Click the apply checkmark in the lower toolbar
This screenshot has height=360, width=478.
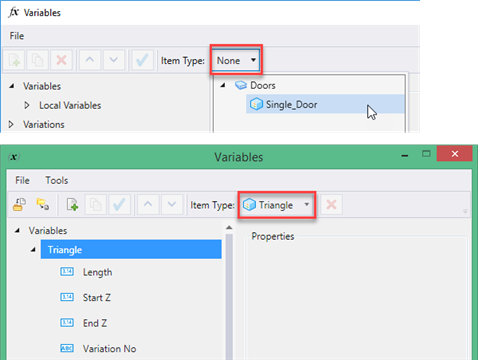119,204
